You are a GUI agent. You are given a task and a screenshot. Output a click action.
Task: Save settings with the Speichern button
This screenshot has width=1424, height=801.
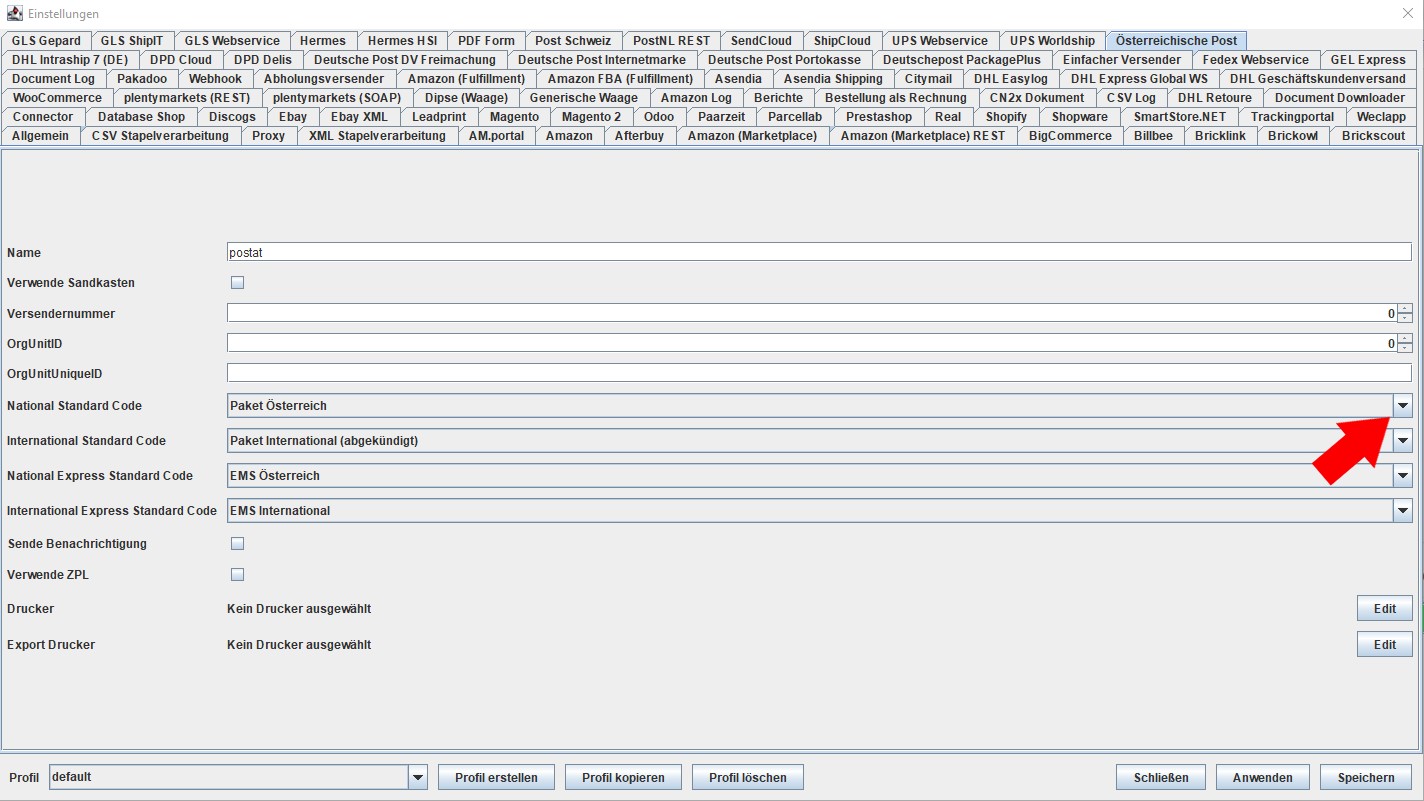1366,777
